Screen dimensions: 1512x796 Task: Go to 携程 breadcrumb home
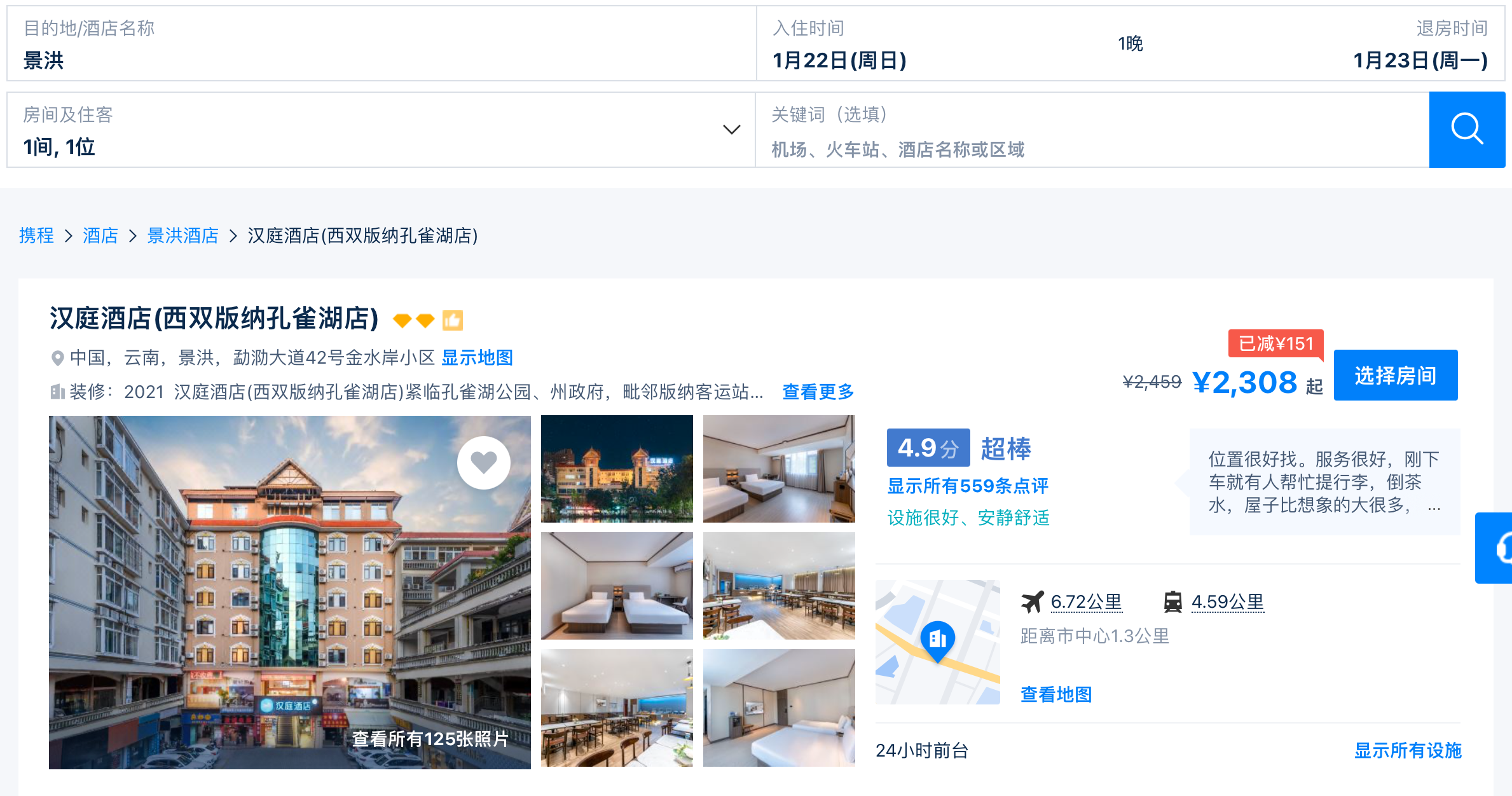tap(36, 235)
